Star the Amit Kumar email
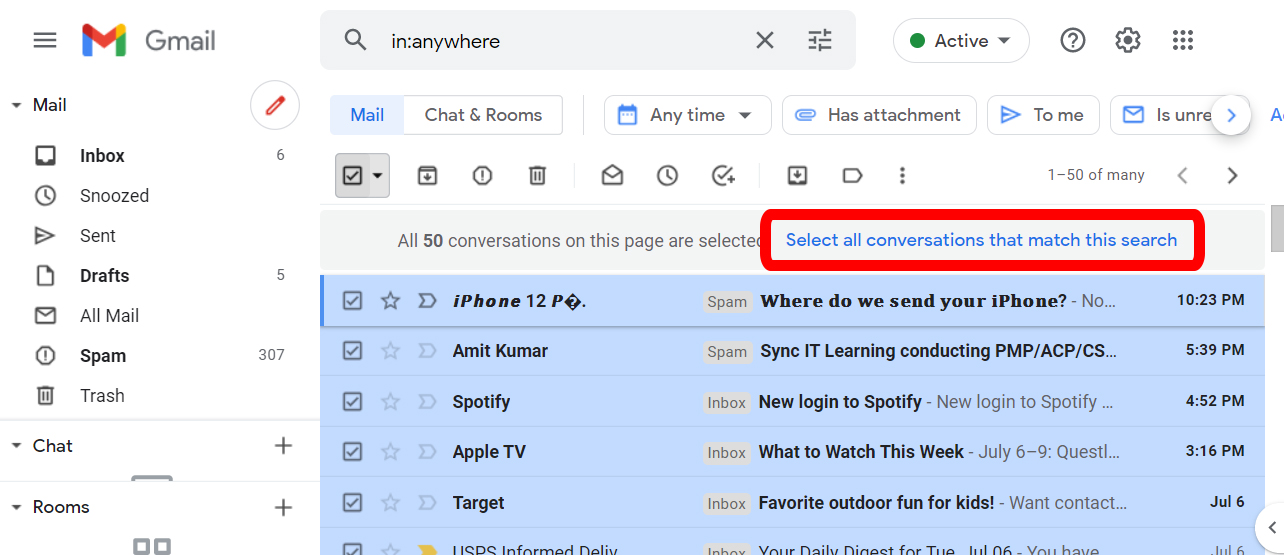This screenshot has width=1284, height=555. 390,351
